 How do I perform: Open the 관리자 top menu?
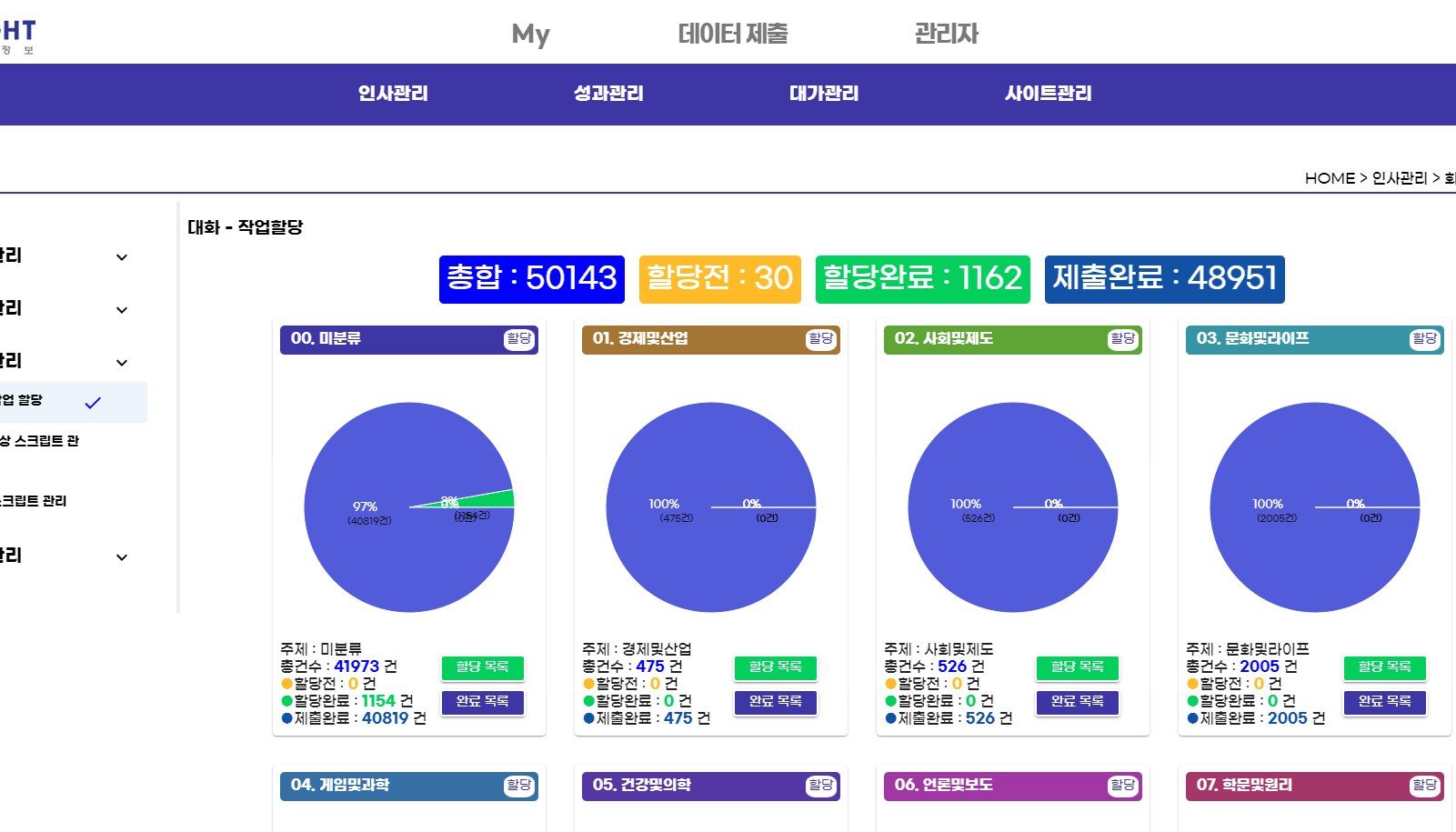click(946, 34)
